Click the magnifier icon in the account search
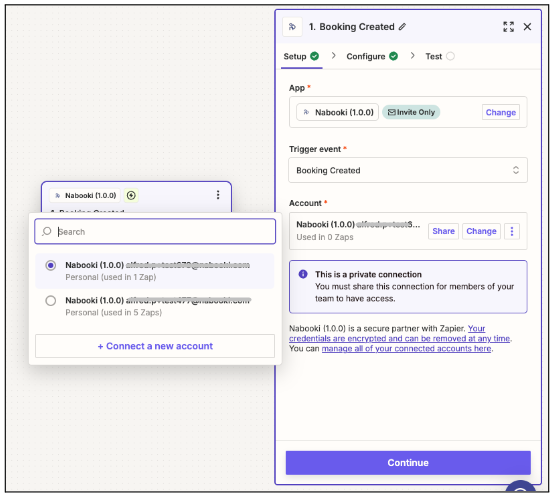This screenshot has width=553, height=497. tap(47, 231)
